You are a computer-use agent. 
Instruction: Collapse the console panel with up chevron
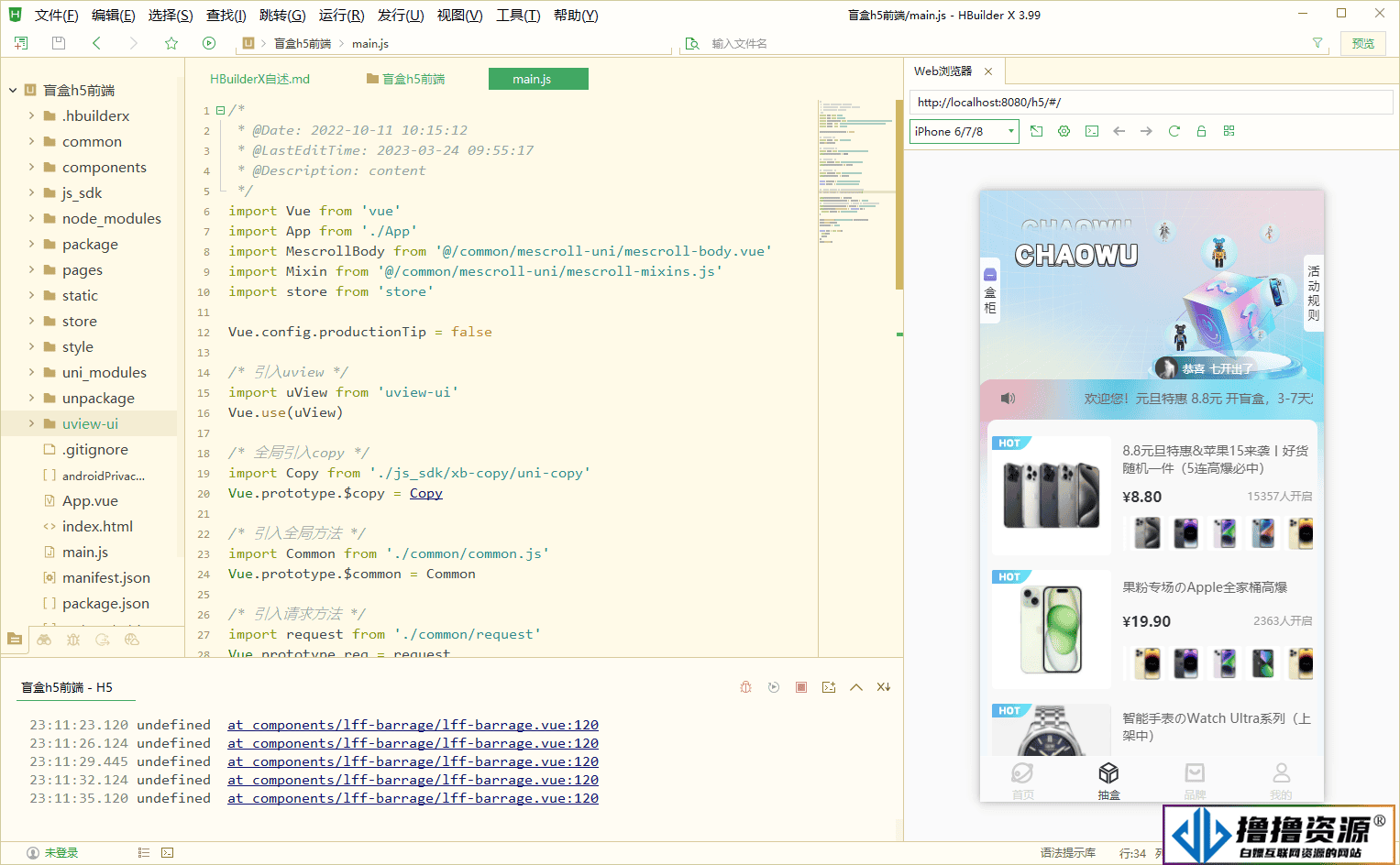[x=856, y=687]
